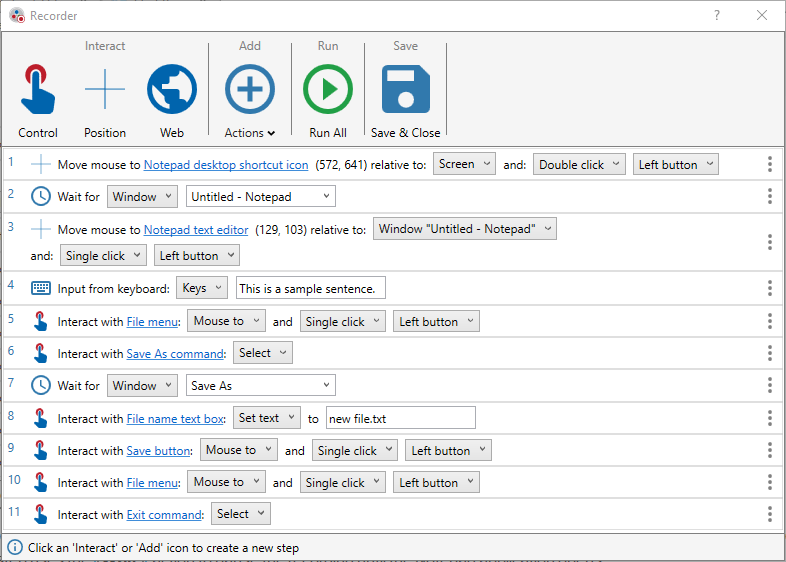
Task: Click the keyboard icon on step 4
Action: pyautogui.click(x=41, y=288)
